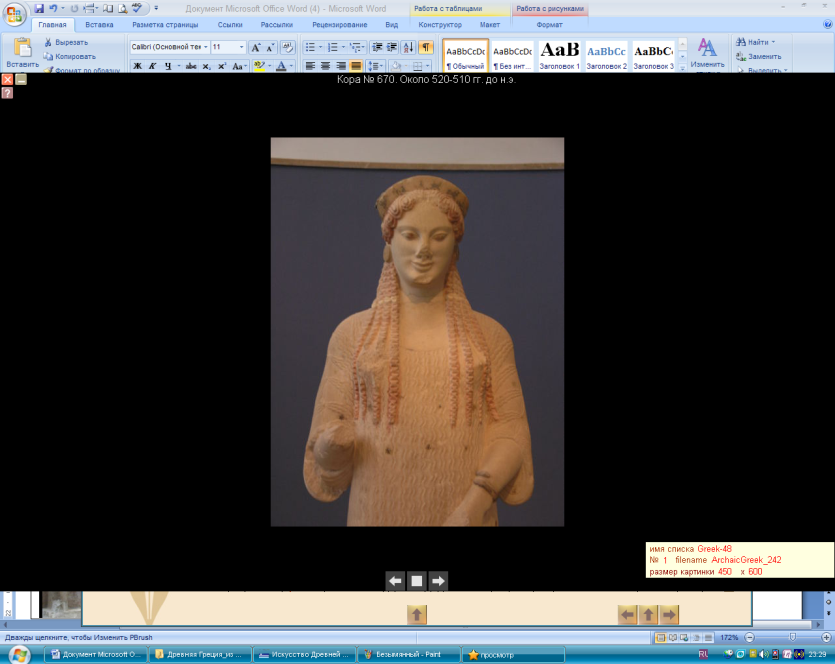
Task: Toggle italic (К) formatting
Action: tap(153, 66)
